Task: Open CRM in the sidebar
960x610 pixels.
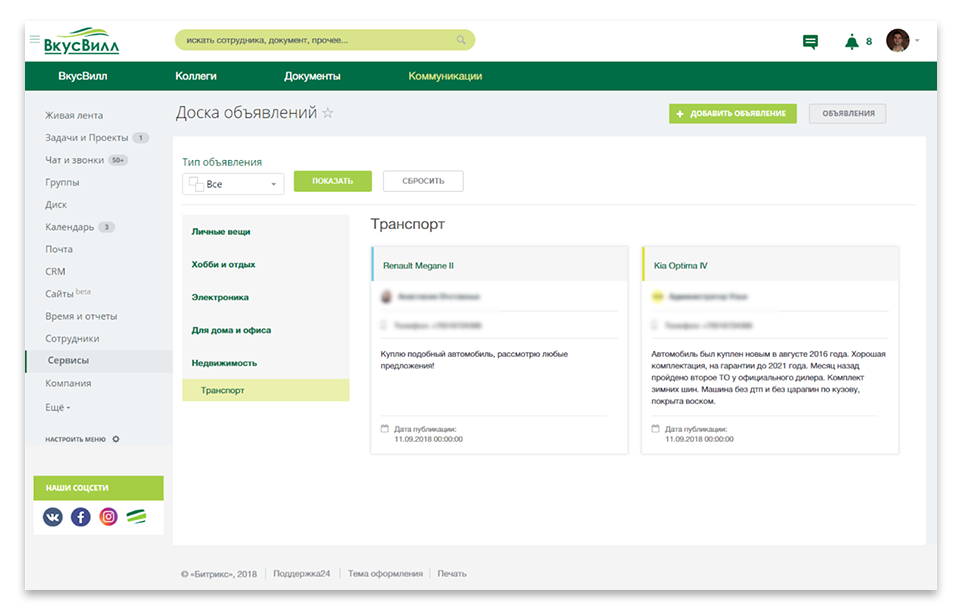Action: tap(55, 271)
